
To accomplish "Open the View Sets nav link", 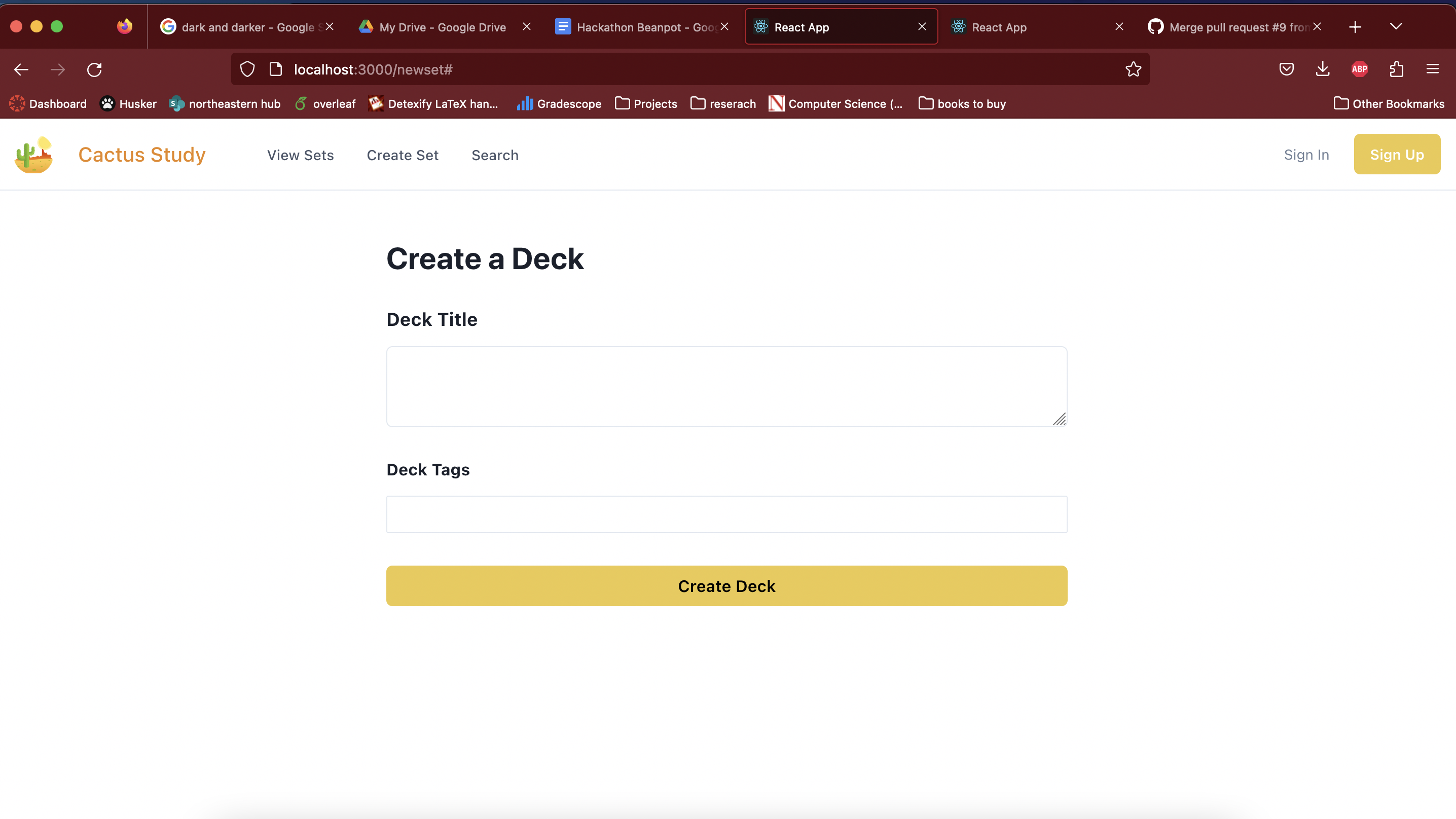I will tap(300, 155).
